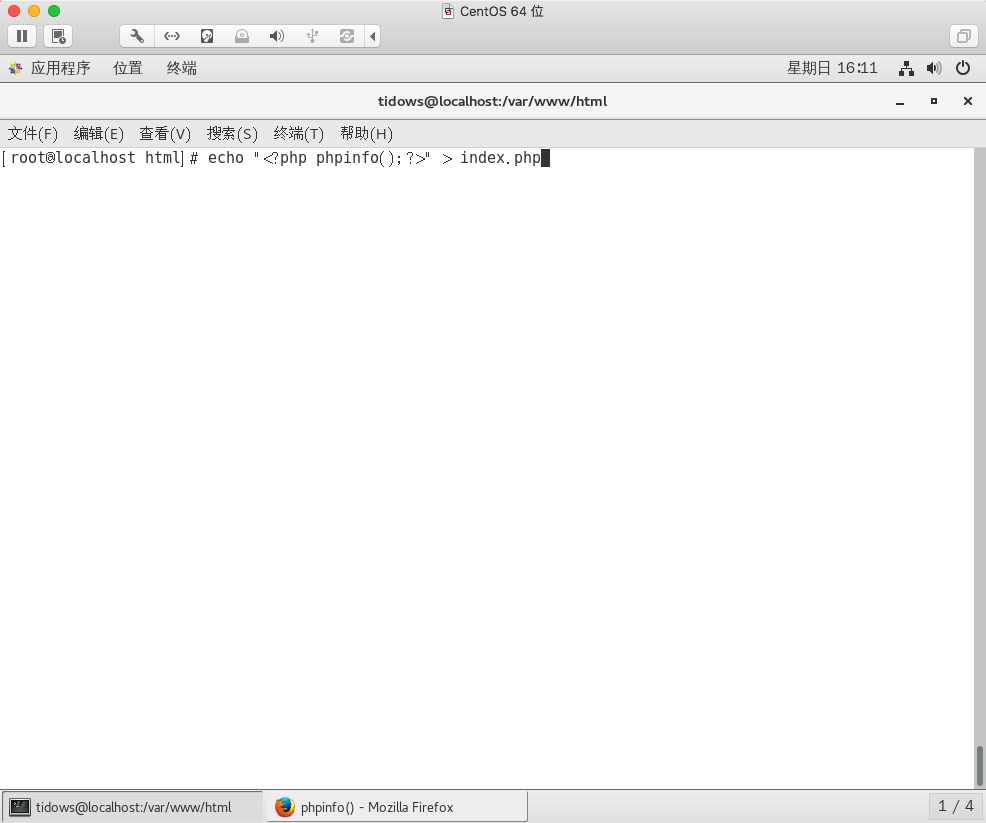Image resolution: width=986 pixels, height=823 pixels.
Task: Open the GNOME volume tray icon
Action: pyautogui.click(x=934, y=68)
